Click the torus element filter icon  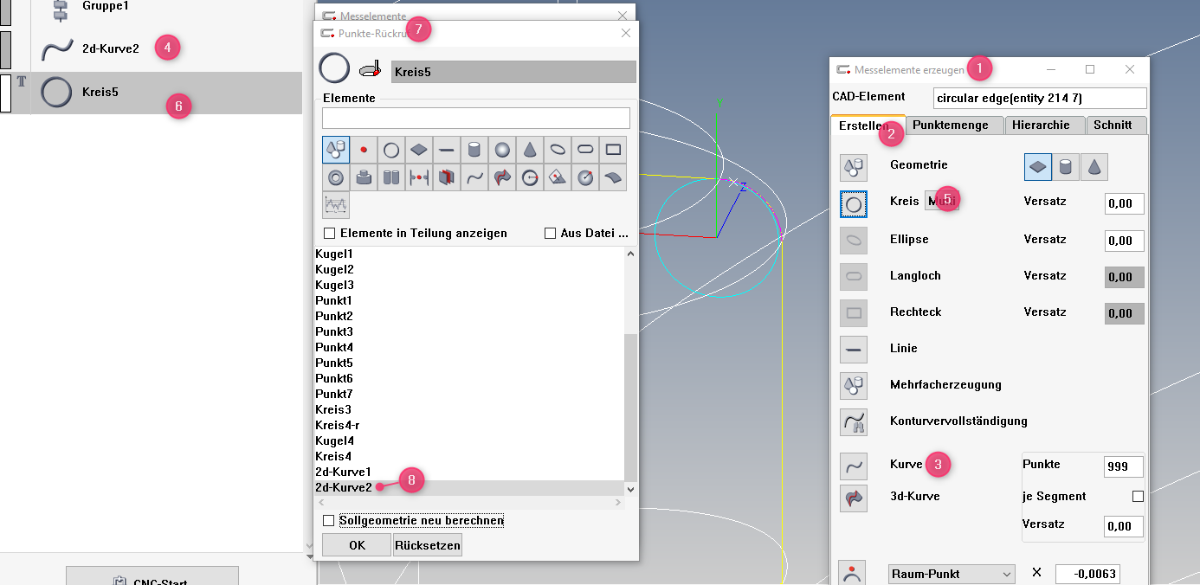coord(336,178)
